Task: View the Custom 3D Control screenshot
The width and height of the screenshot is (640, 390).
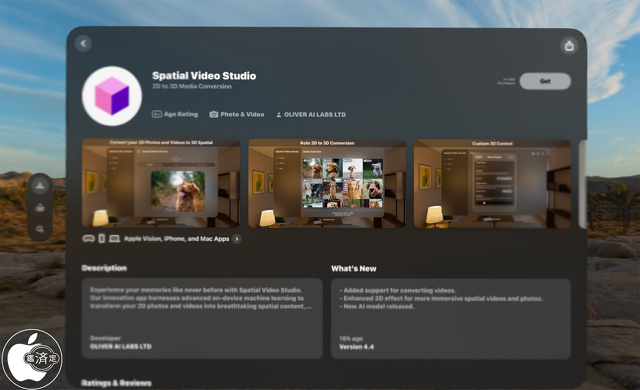Action: [x=492, y=184]
